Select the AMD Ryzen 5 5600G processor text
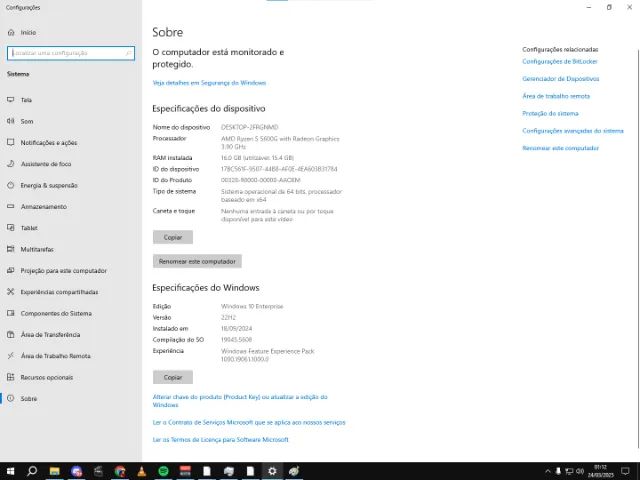 [280, 142]
